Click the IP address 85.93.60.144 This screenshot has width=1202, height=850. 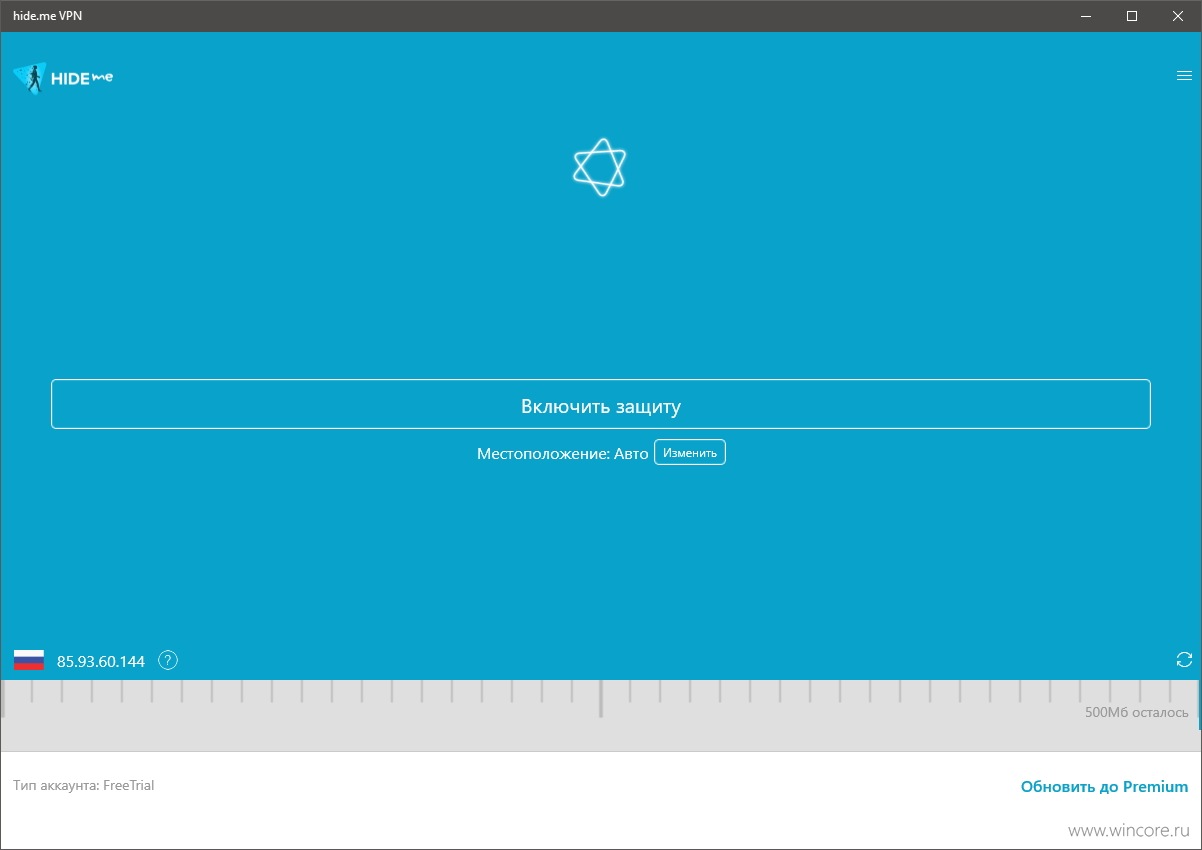coord(101,661)
